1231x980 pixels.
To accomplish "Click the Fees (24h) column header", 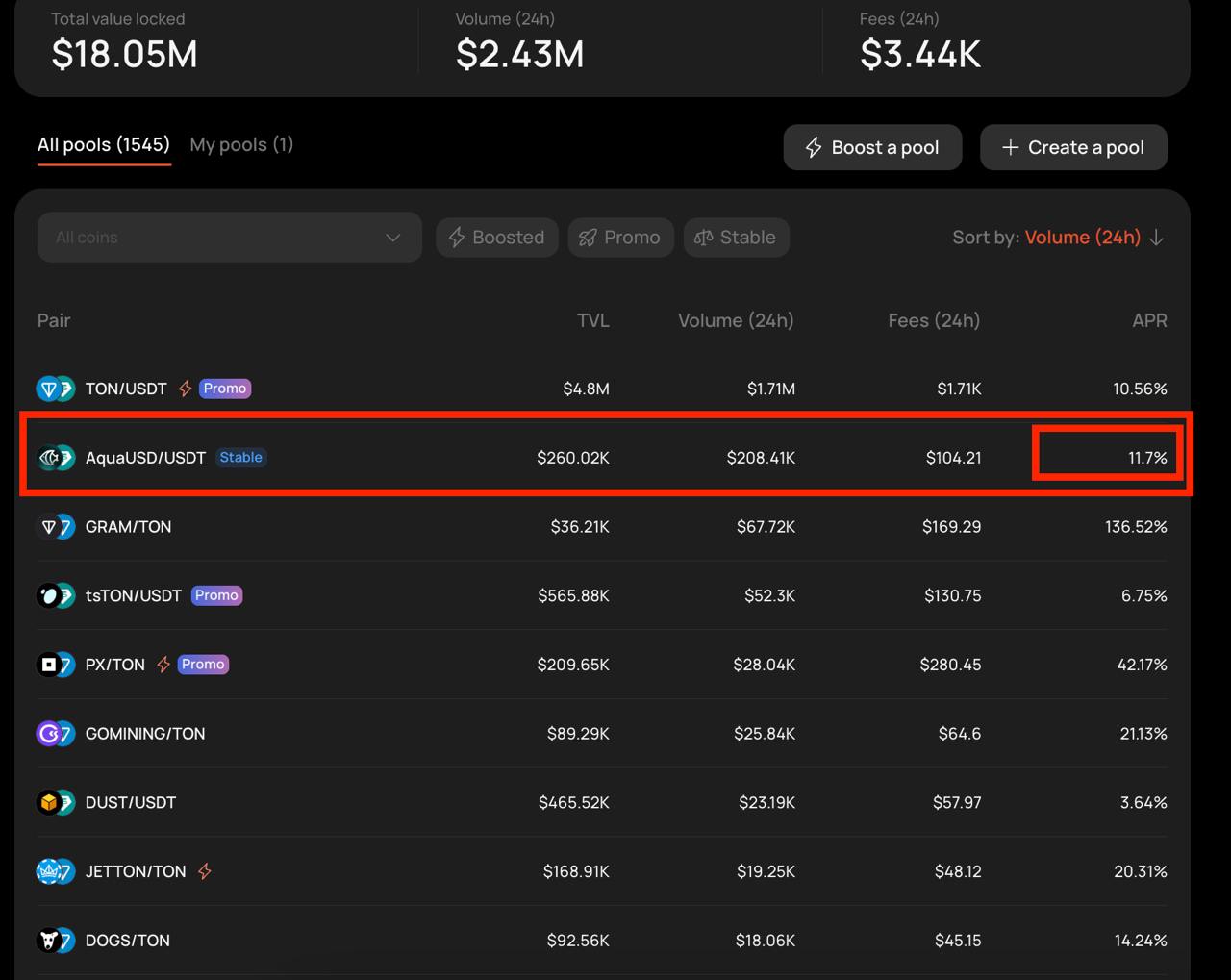I will (x=934, y=320).
